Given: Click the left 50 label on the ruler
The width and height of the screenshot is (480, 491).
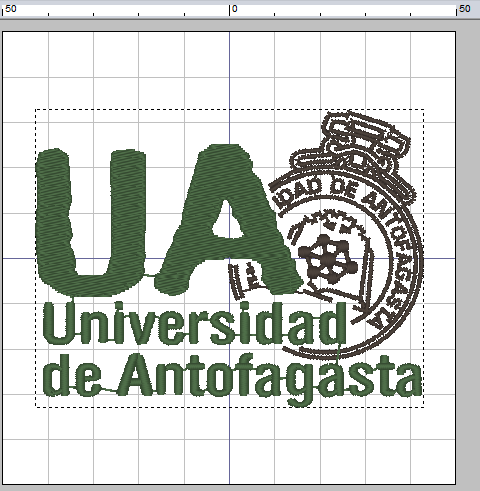Looking at the screenshot, I should click(11, 9).
